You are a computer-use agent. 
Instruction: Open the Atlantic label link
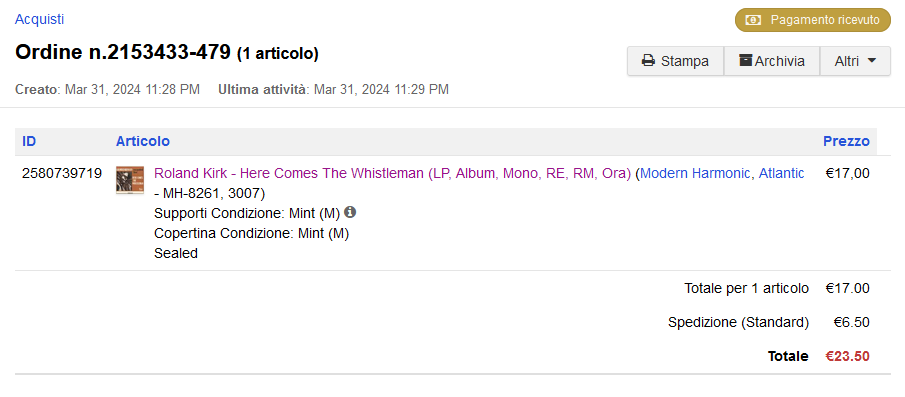point(781,173)
